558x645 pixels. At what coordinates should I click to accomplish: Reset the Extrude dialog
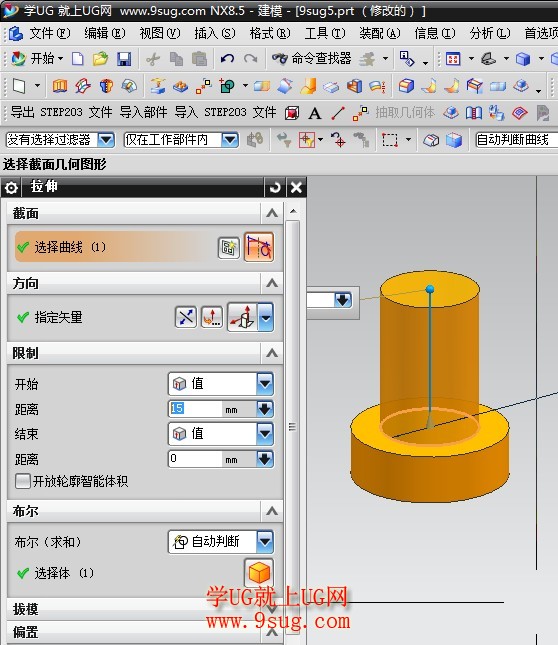[275, 188]
